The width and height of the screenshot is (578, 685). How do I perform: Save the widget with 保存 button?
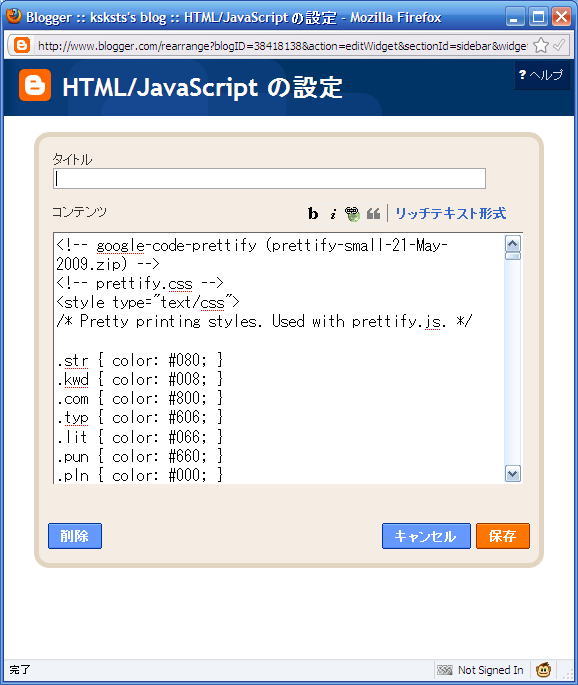click(x=502, y=536)
